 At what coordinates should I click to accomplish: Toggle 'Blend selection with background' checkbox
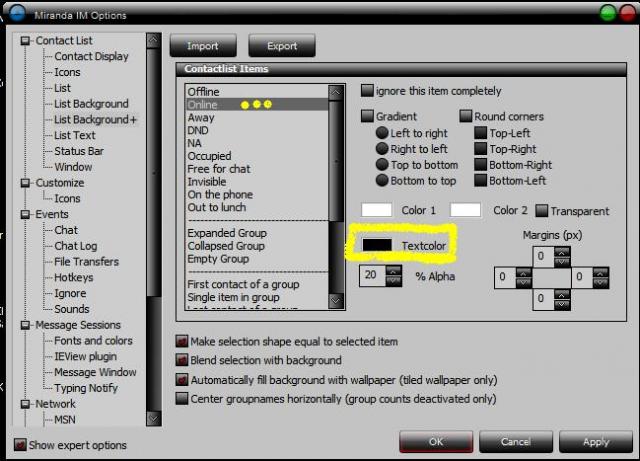pos(182,360)
